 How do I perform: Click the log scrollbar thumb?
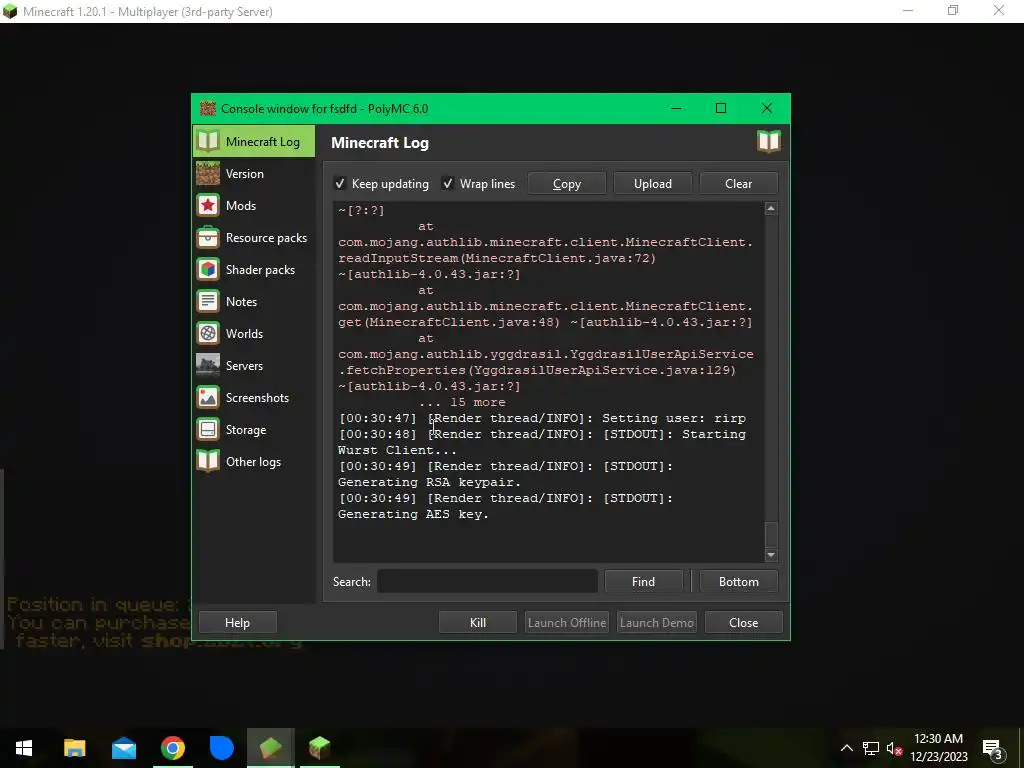click(771, 535)
